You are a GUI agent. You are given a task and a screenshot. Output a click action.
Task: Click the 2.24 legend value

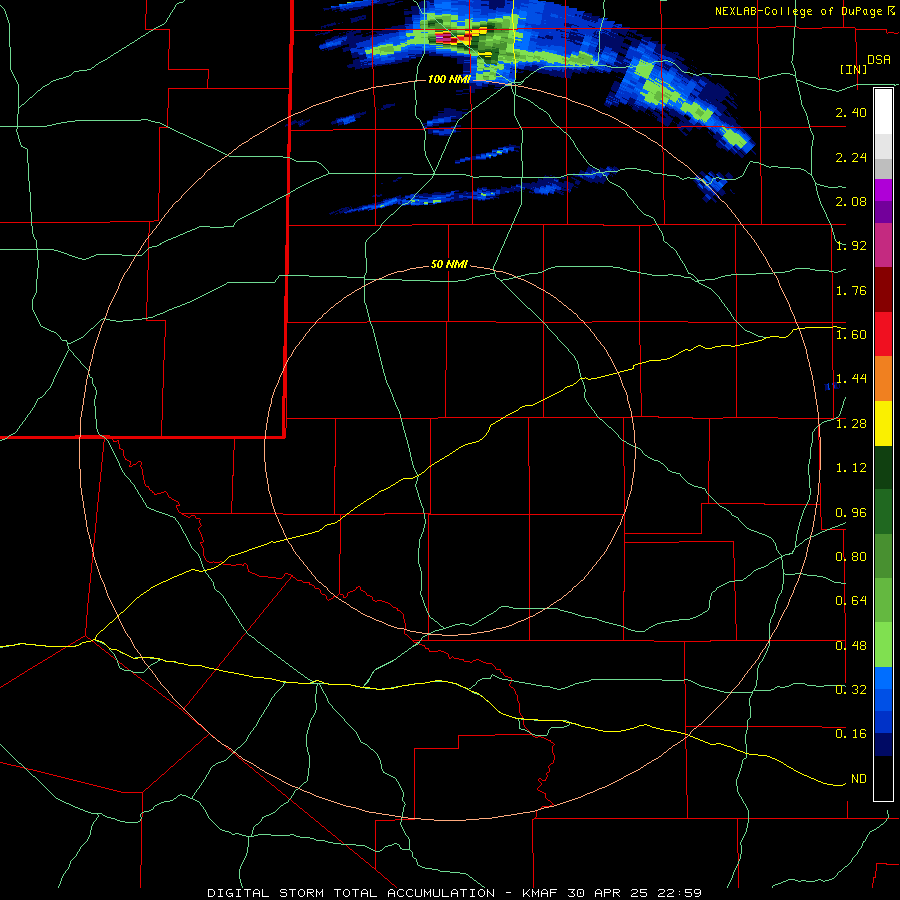point(851,157)
